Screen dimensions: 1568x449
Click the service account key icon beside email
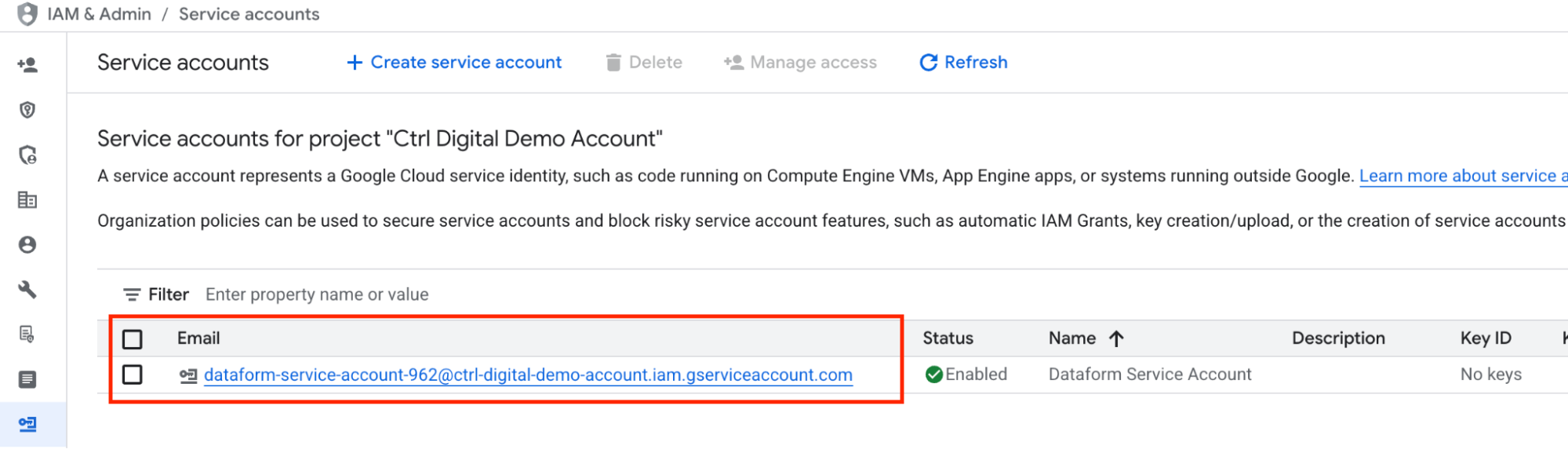tap(188, 376)
